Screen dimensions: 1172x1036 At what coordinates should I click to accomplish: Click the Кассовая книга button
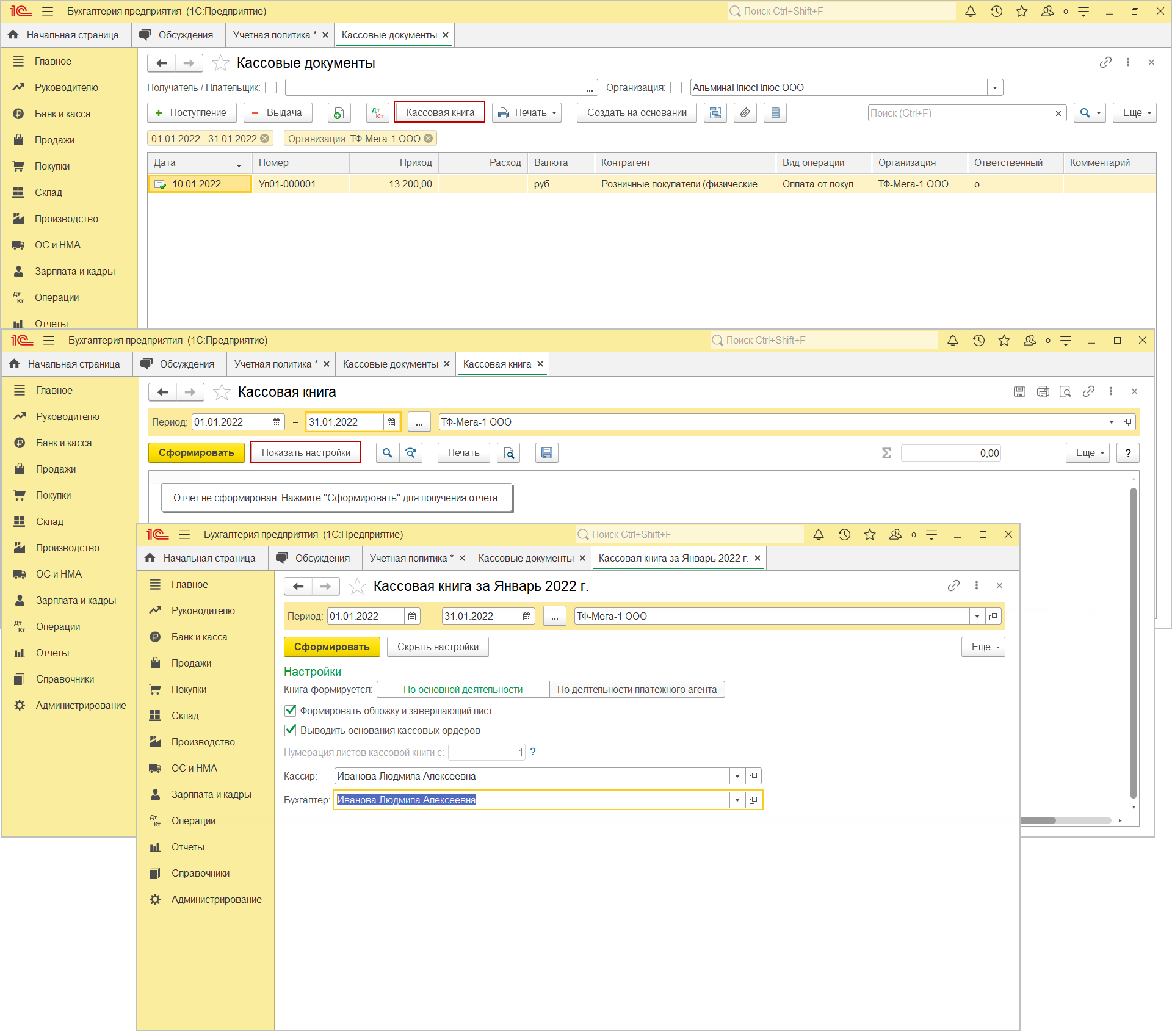coord(440,113)
